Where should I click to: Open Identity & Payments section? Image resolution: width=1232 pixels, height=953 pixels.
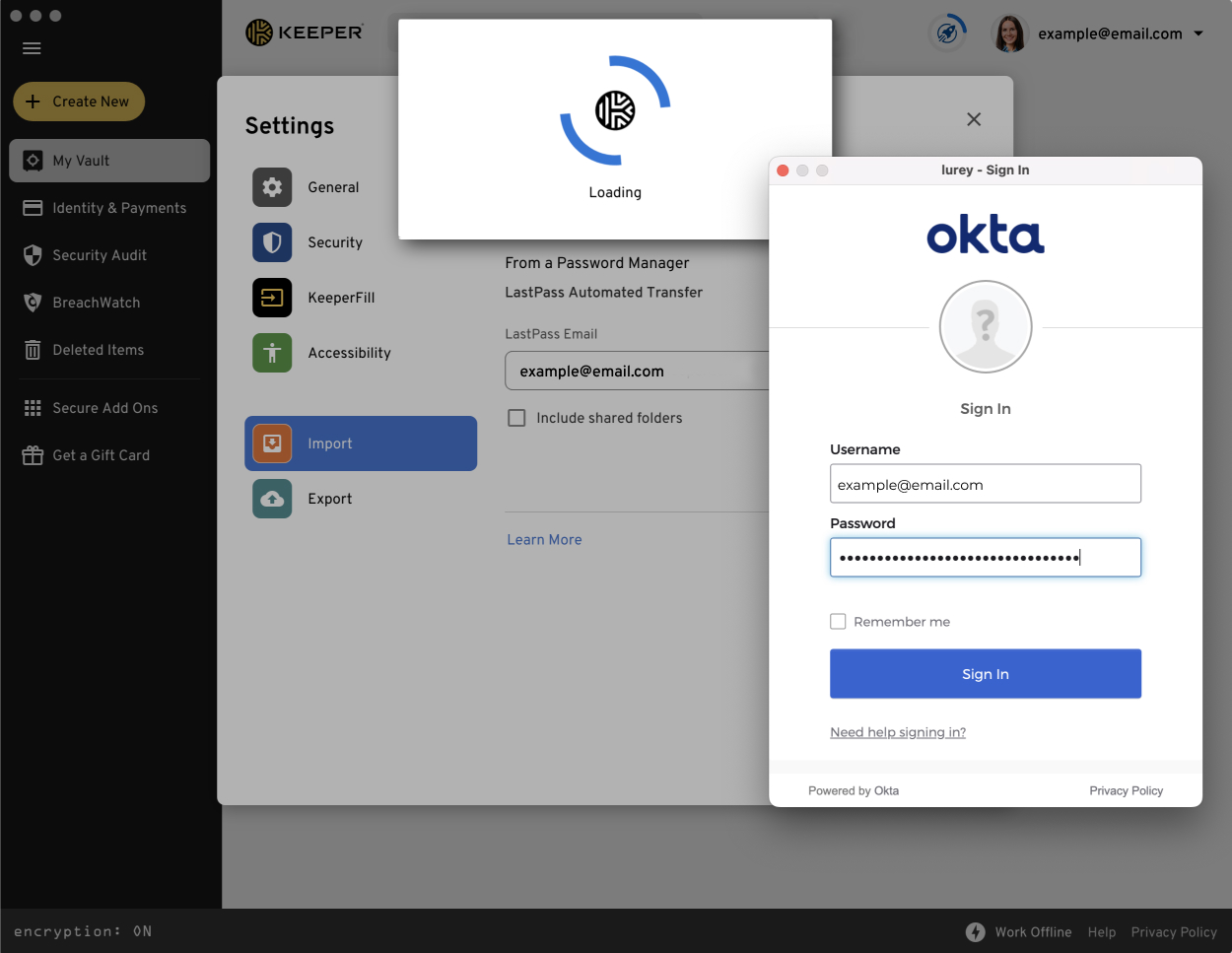click(118, 208)
